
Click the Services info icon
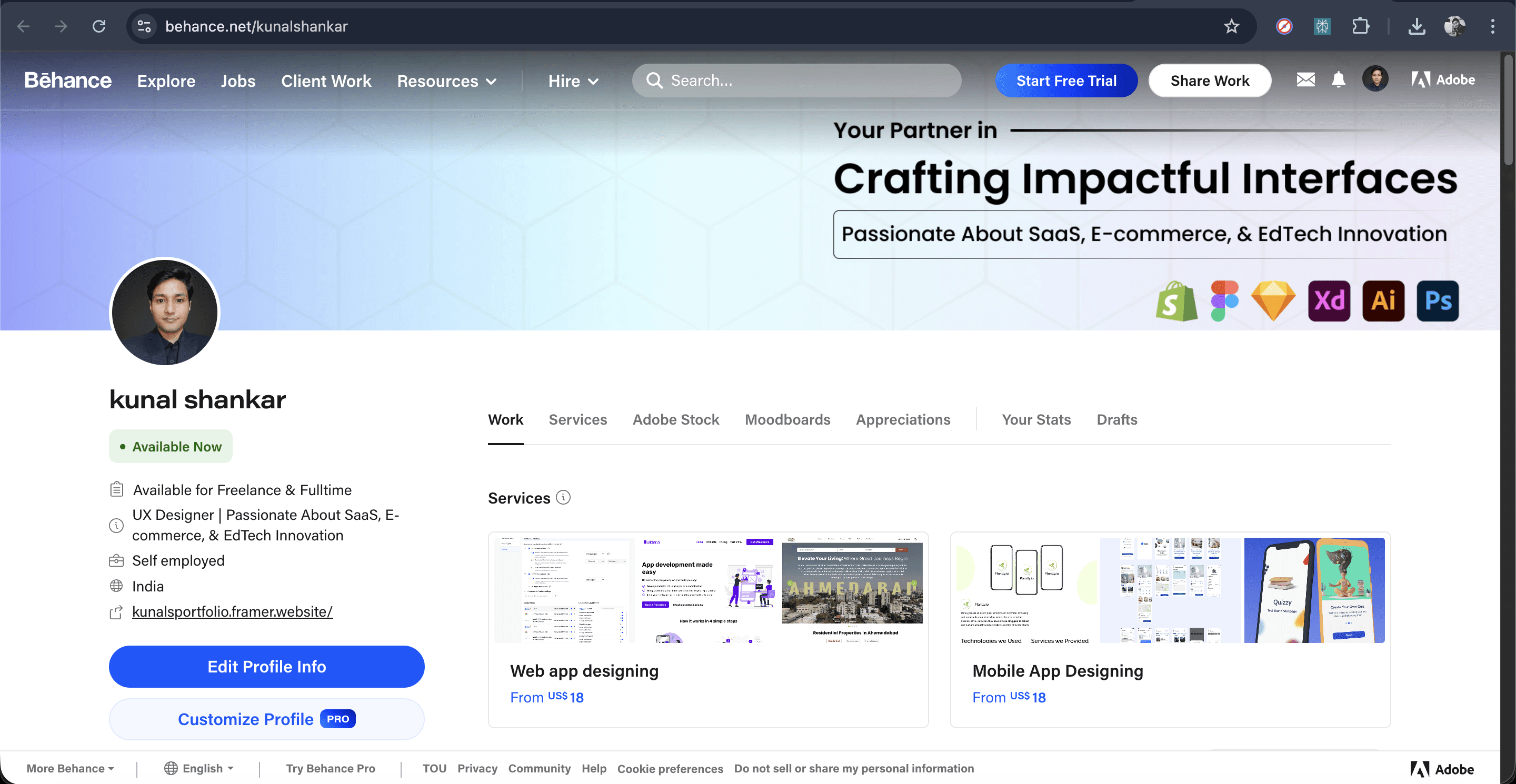coord(563,498)
